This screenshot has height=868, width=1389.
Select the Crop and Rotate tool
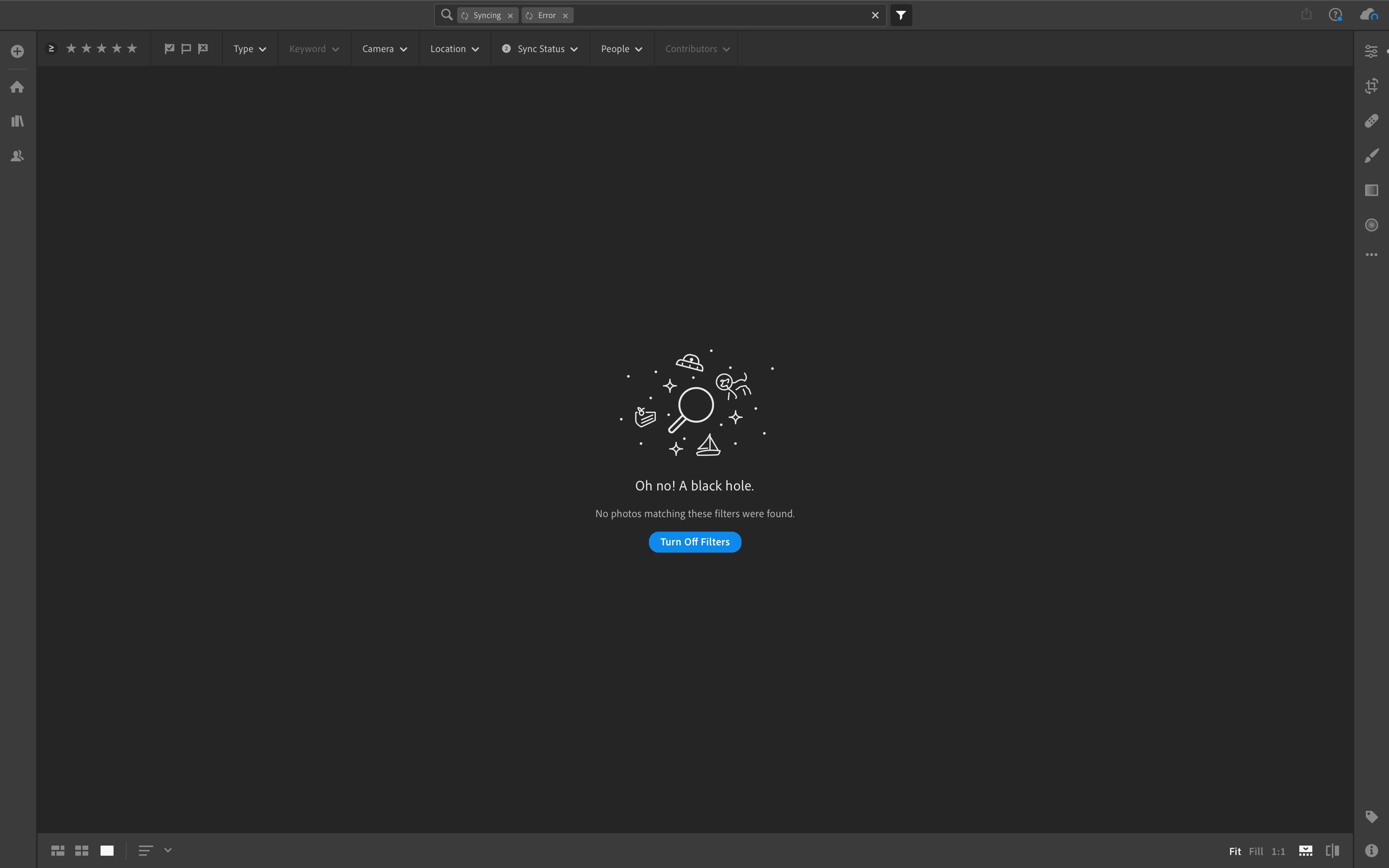coord(1371,86)
